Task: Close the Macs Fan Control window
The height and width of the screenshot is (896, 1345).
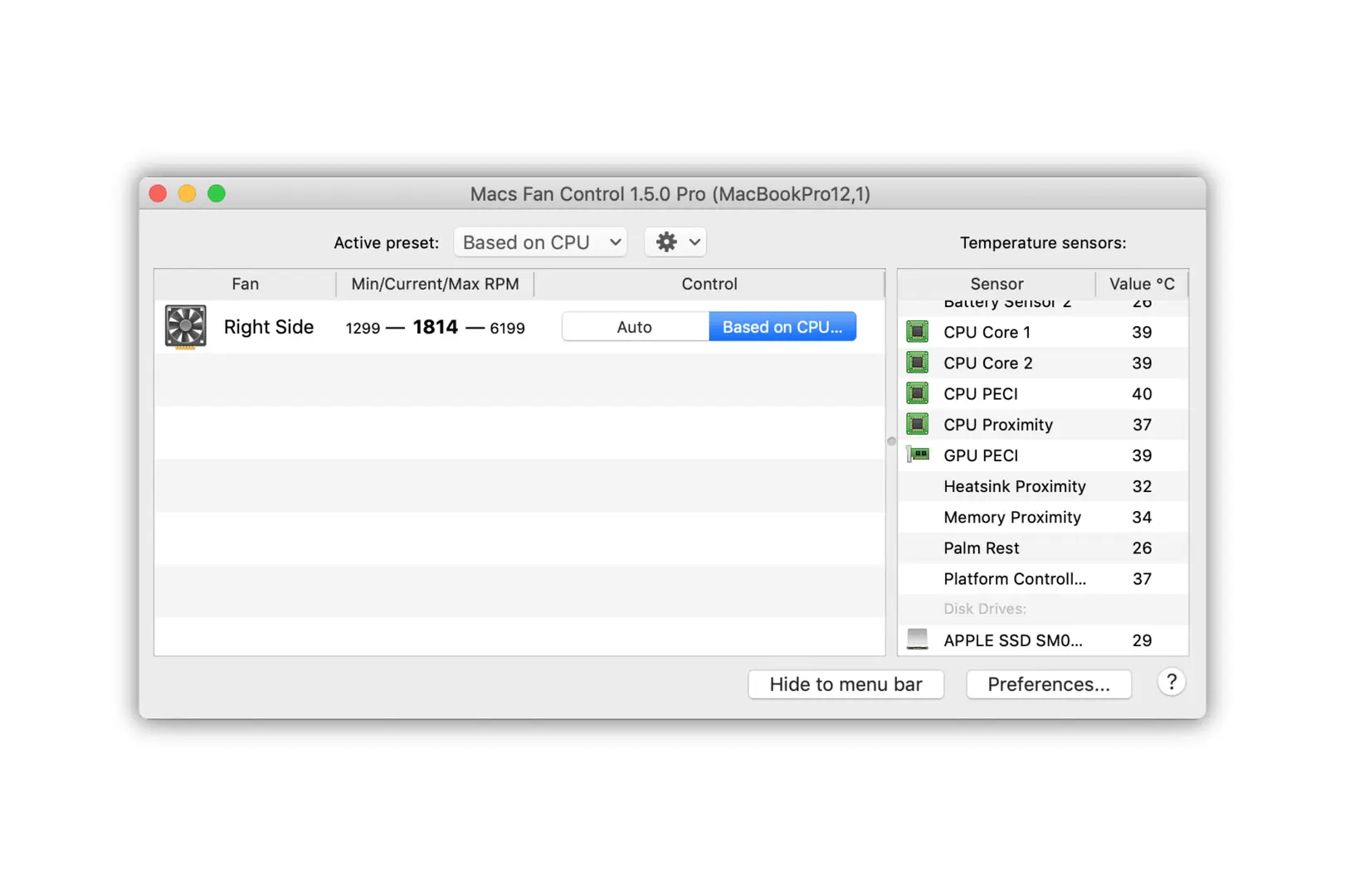Action: (158, 193)
